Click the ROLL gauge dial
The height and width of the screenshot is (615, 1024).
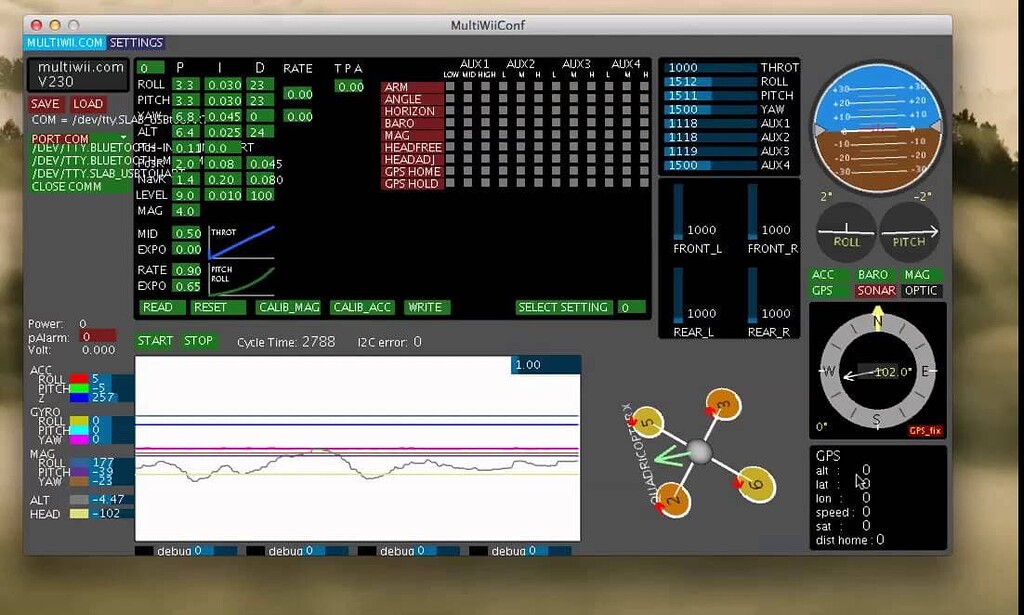click(846, 230)
